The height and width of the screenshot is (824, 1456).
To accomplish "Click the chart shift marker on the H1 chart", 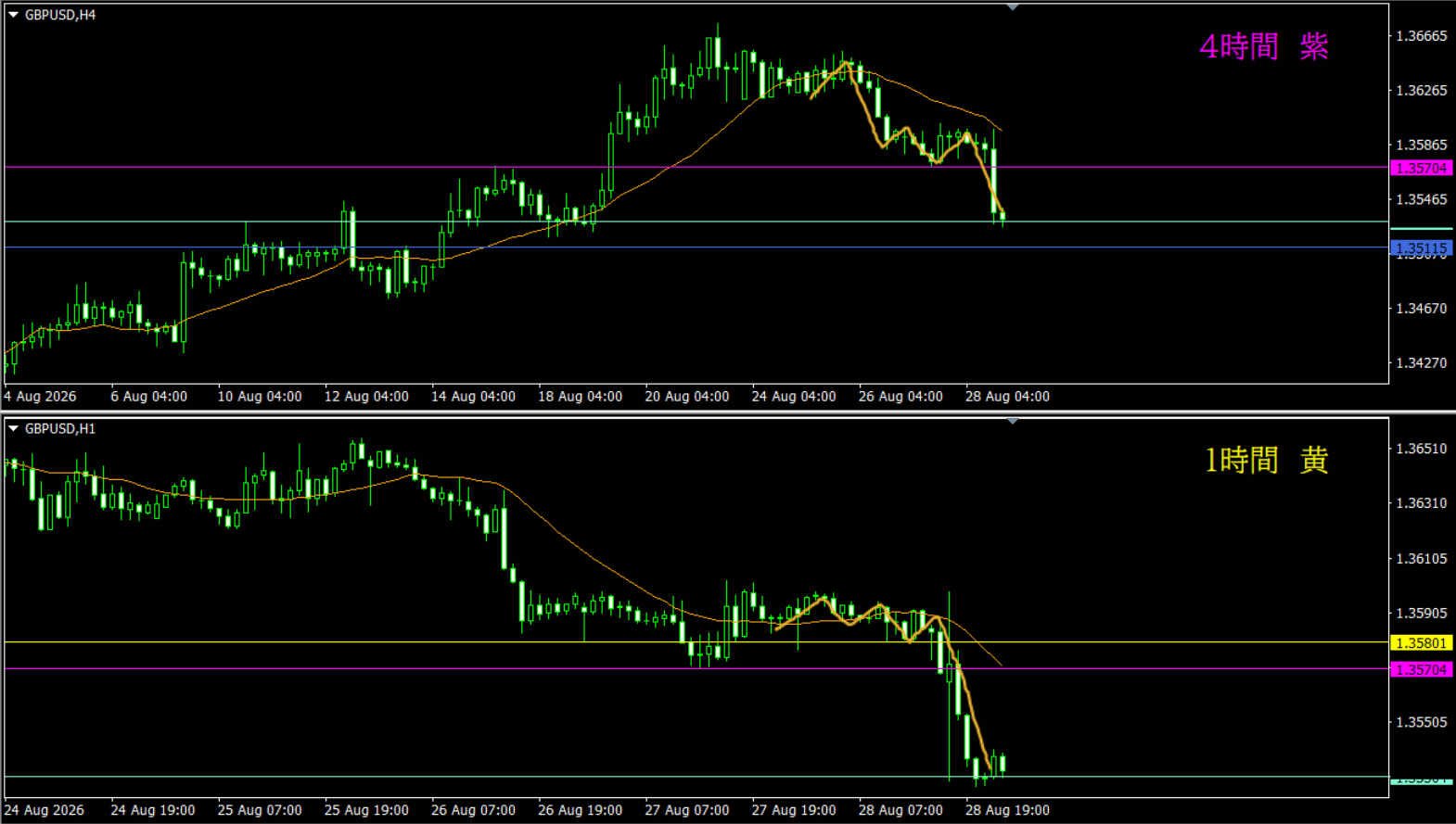I will point(1013,422).
